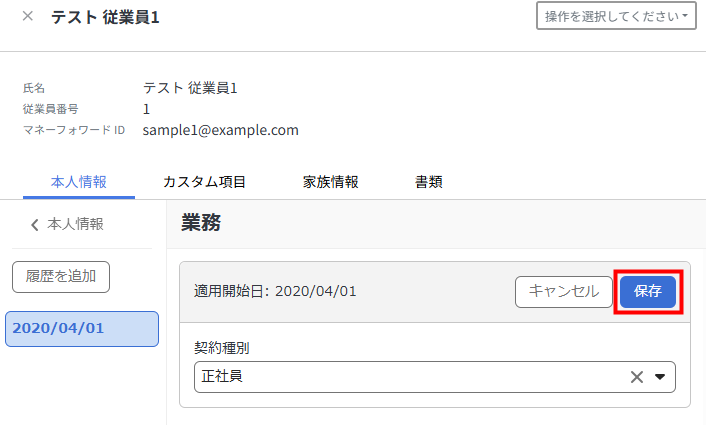The width and height of the screenshot is (706, 425).
Task: Click the 契約種別 field label
Action: point(222,348)
